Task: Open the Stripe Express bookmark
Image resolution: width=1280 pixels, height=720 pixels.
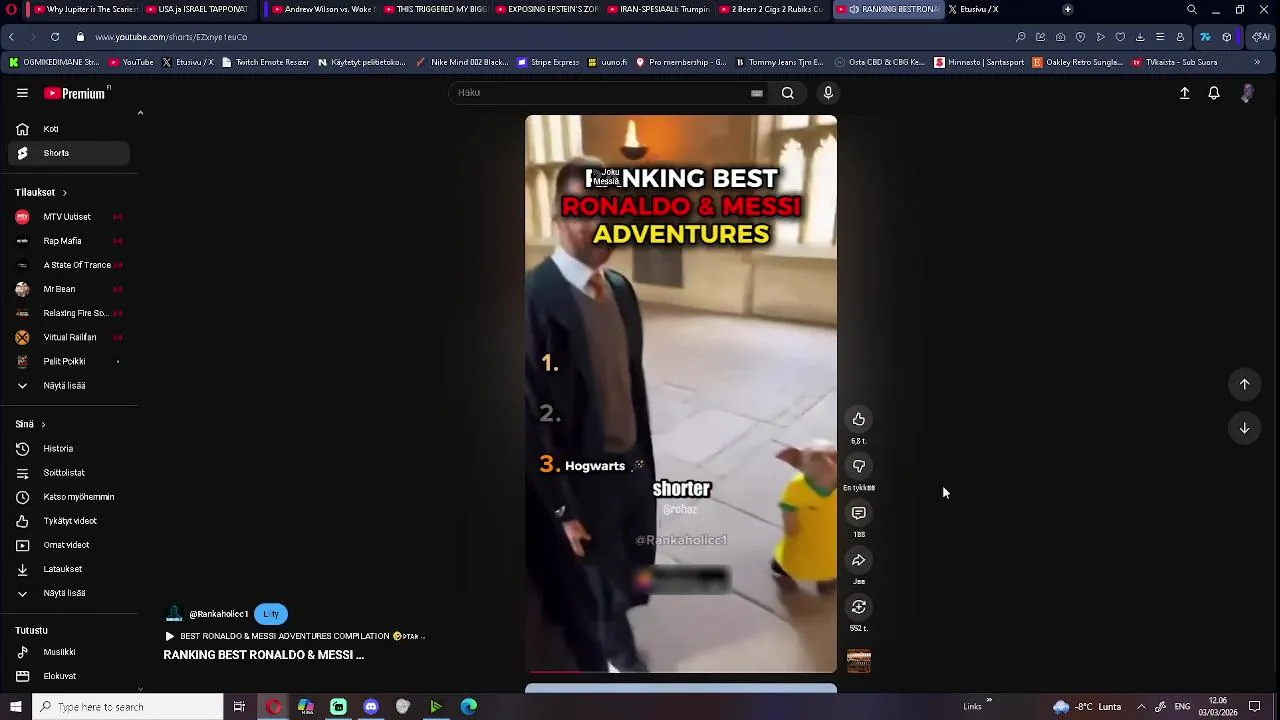Action: [548, 62]
